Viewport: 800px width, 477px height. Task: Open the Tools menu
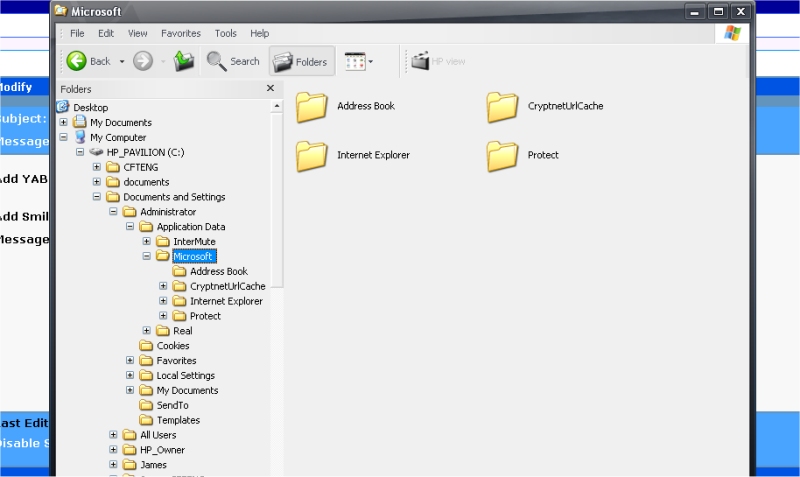click(x=226, y=33)
